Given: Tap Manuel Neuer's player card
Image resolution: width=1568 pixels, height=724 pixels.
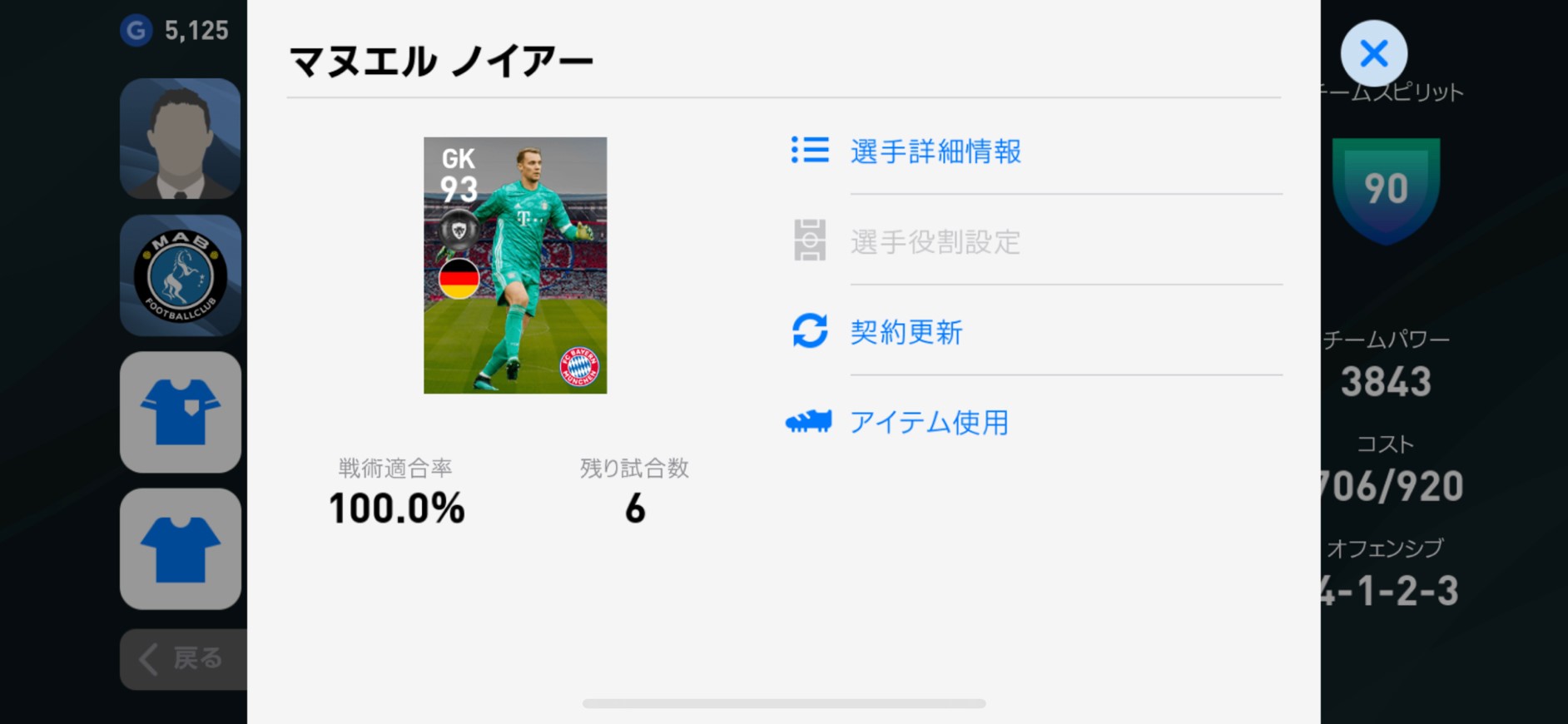Looking at the screenshot, I should (515, 265).
